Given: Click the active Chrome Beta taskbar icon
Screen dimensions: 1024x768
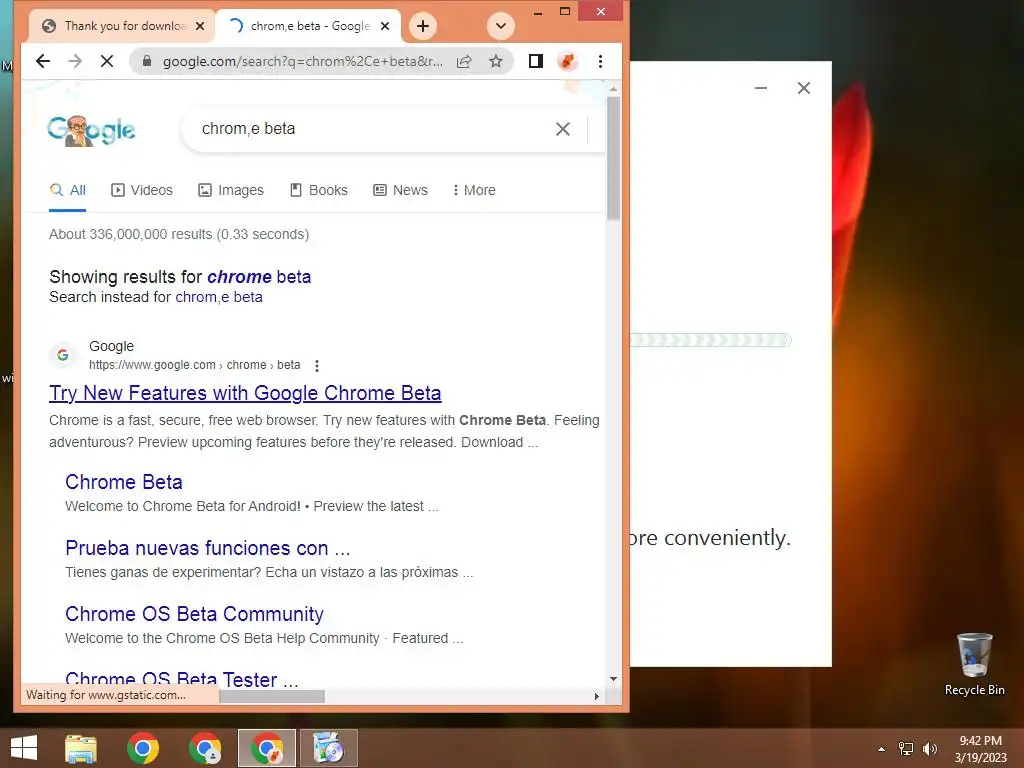Looking at the screenshot, I should [x=267, y=748].
